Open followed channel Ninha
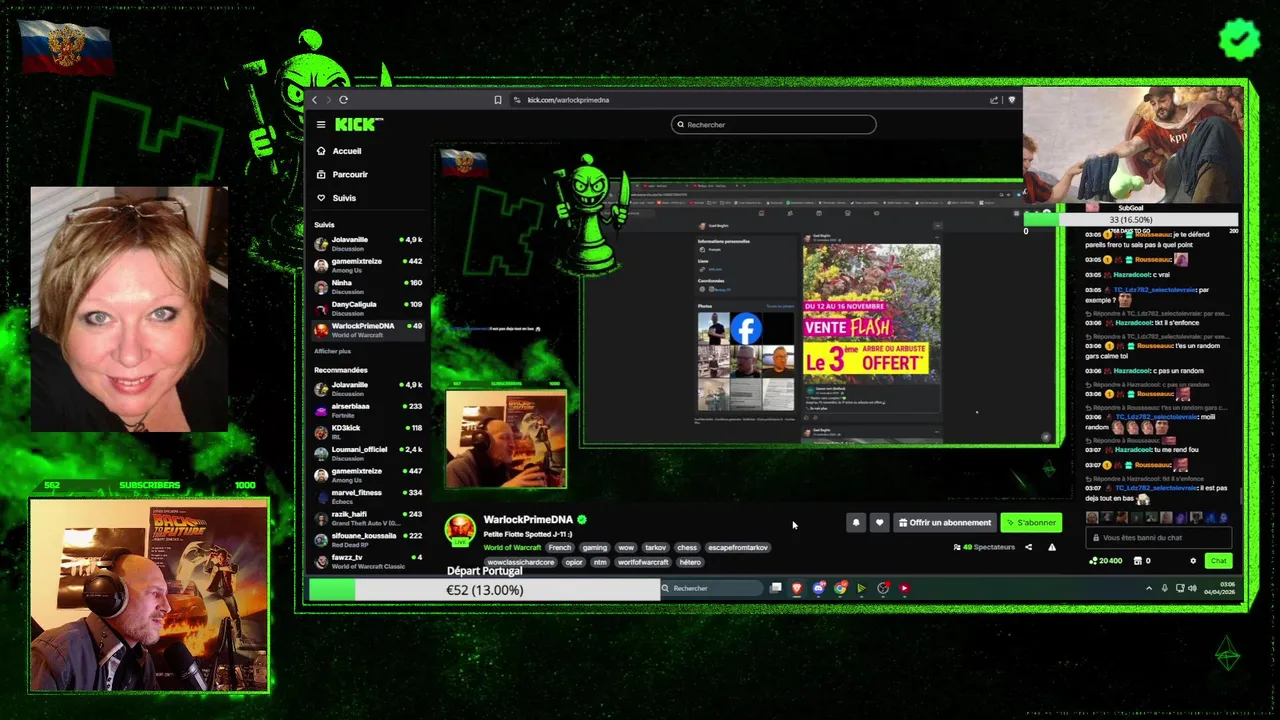 368,287
